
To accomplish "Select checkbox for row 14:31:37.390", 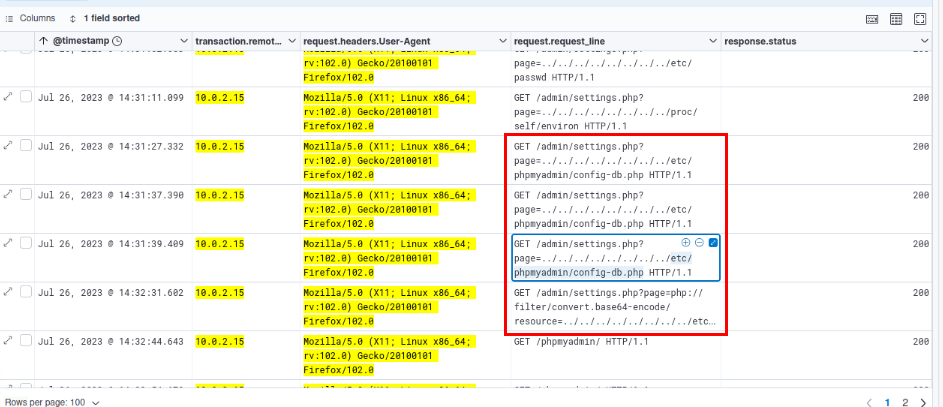I will tap(26, 194).
